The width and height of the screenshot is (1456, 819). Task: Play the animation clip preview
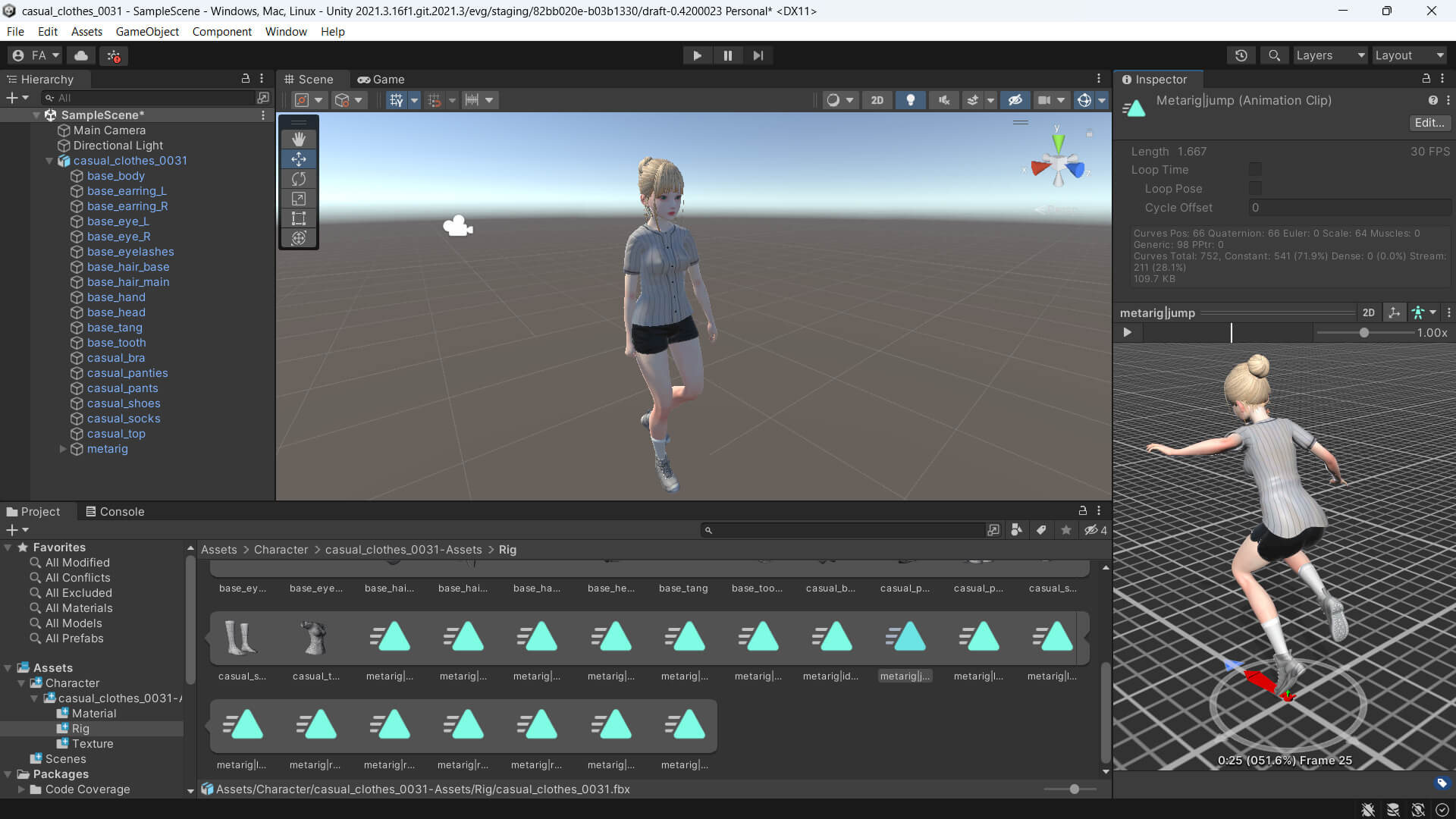pos(1128,332)
